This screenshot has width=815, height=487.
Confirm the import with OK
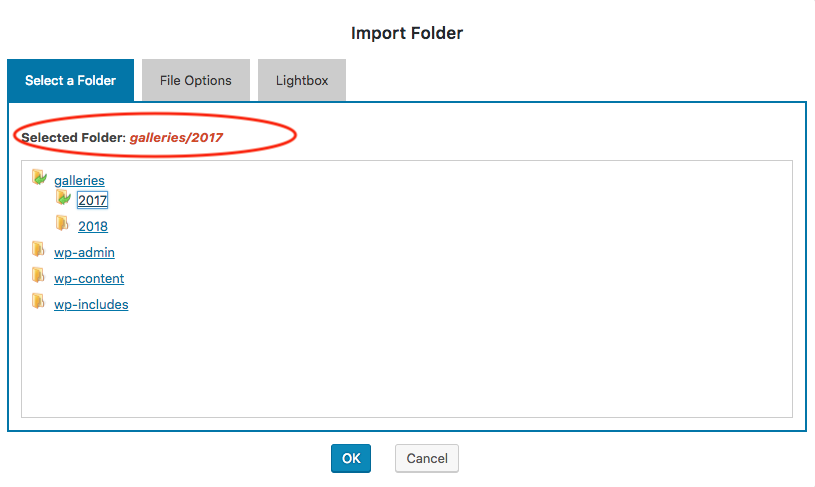[351, 459]
